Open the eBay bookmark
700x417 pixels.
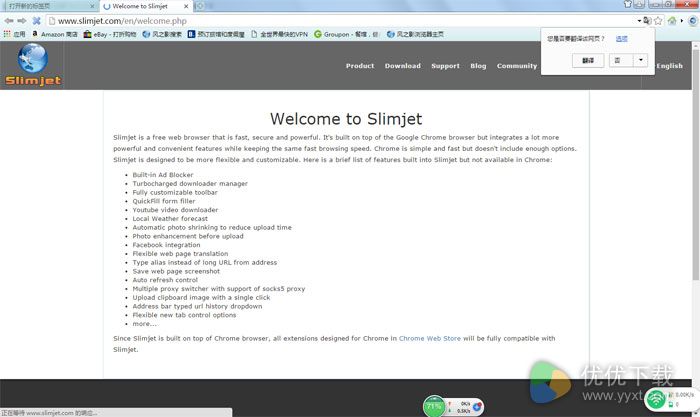pos(110,34)
